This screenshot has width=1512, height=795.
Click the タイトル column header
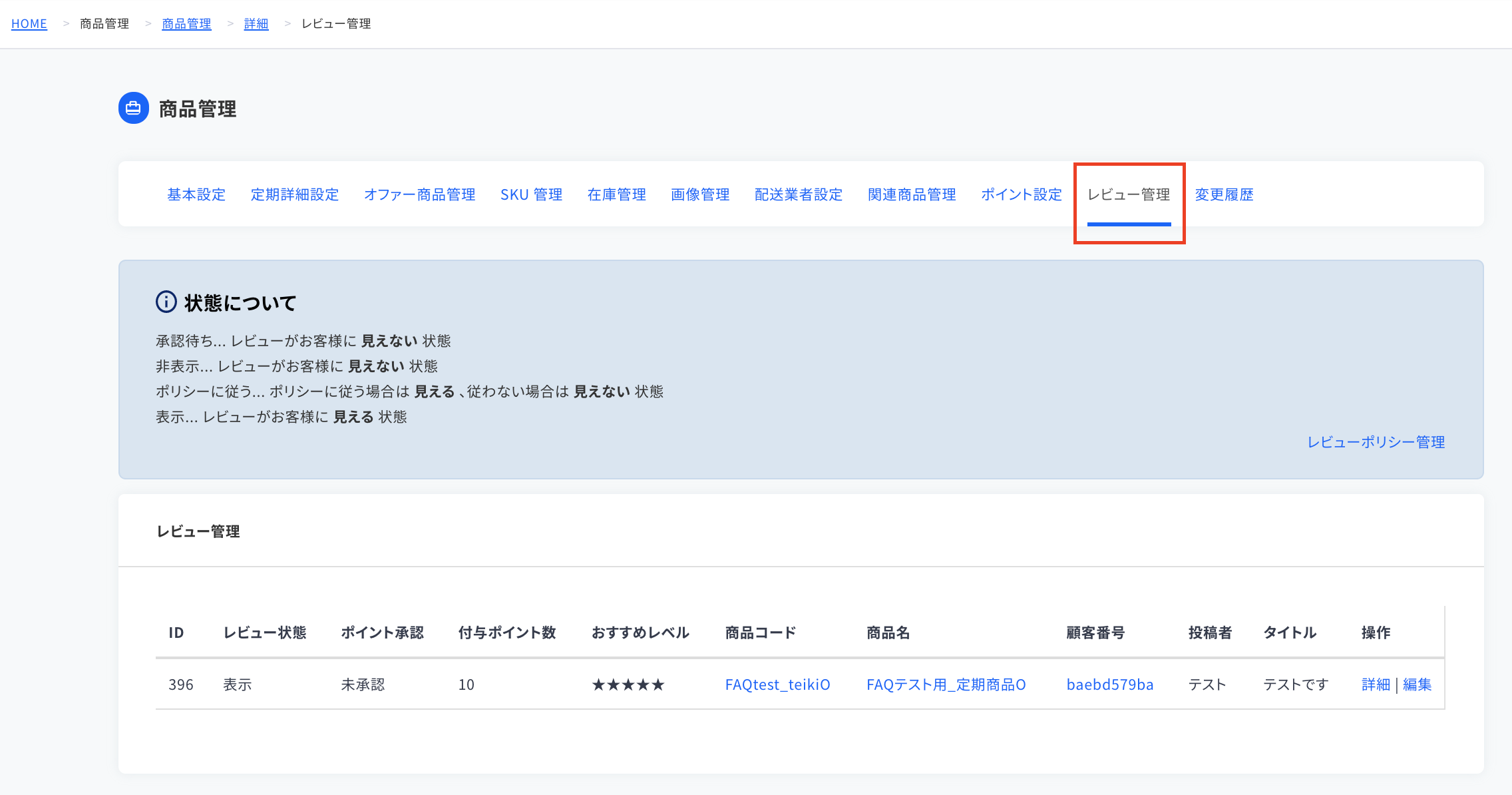[x=1290, y=633]
